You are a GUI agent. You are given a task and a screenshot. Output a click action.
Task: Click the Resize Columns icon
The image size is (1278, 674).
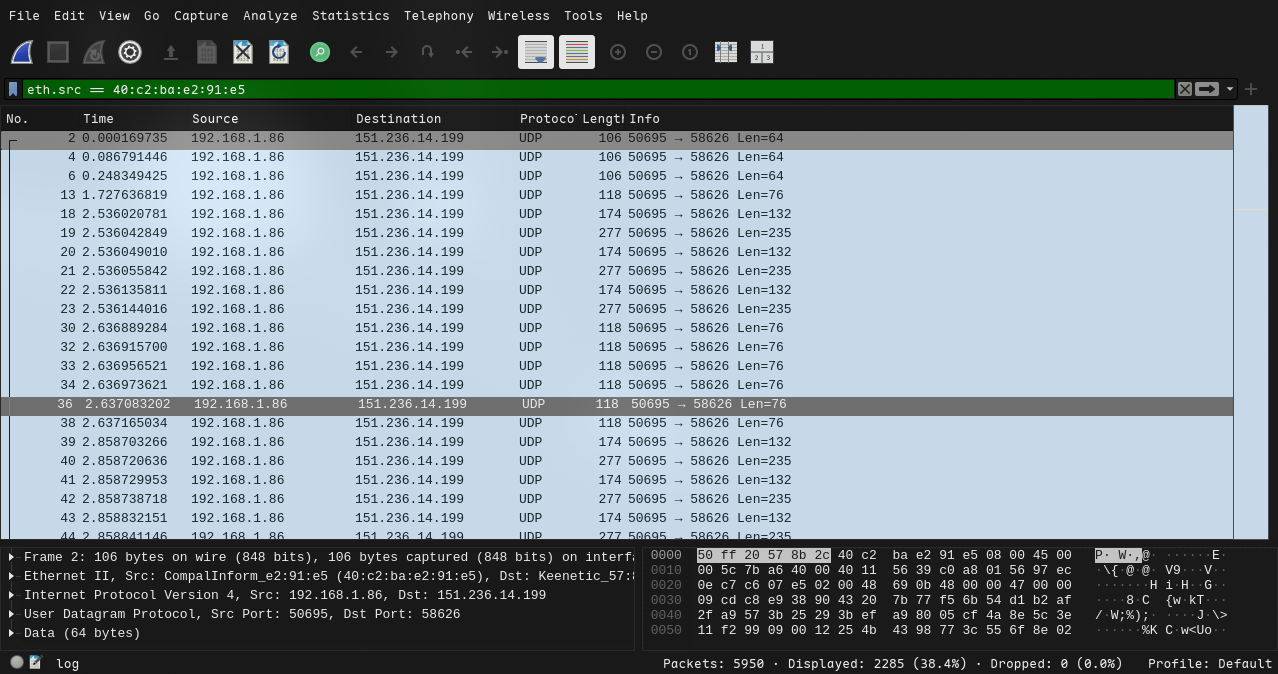(x=726, y=52)
